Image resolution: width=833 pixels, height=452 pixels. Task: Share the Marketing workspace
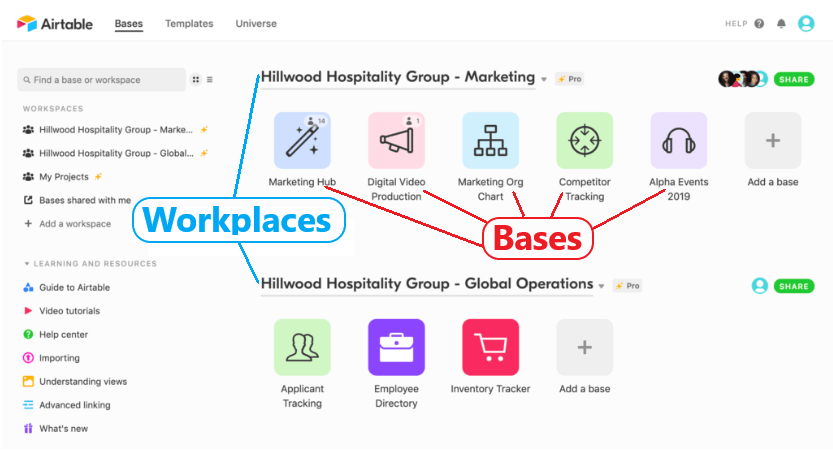tap(794, 79)
